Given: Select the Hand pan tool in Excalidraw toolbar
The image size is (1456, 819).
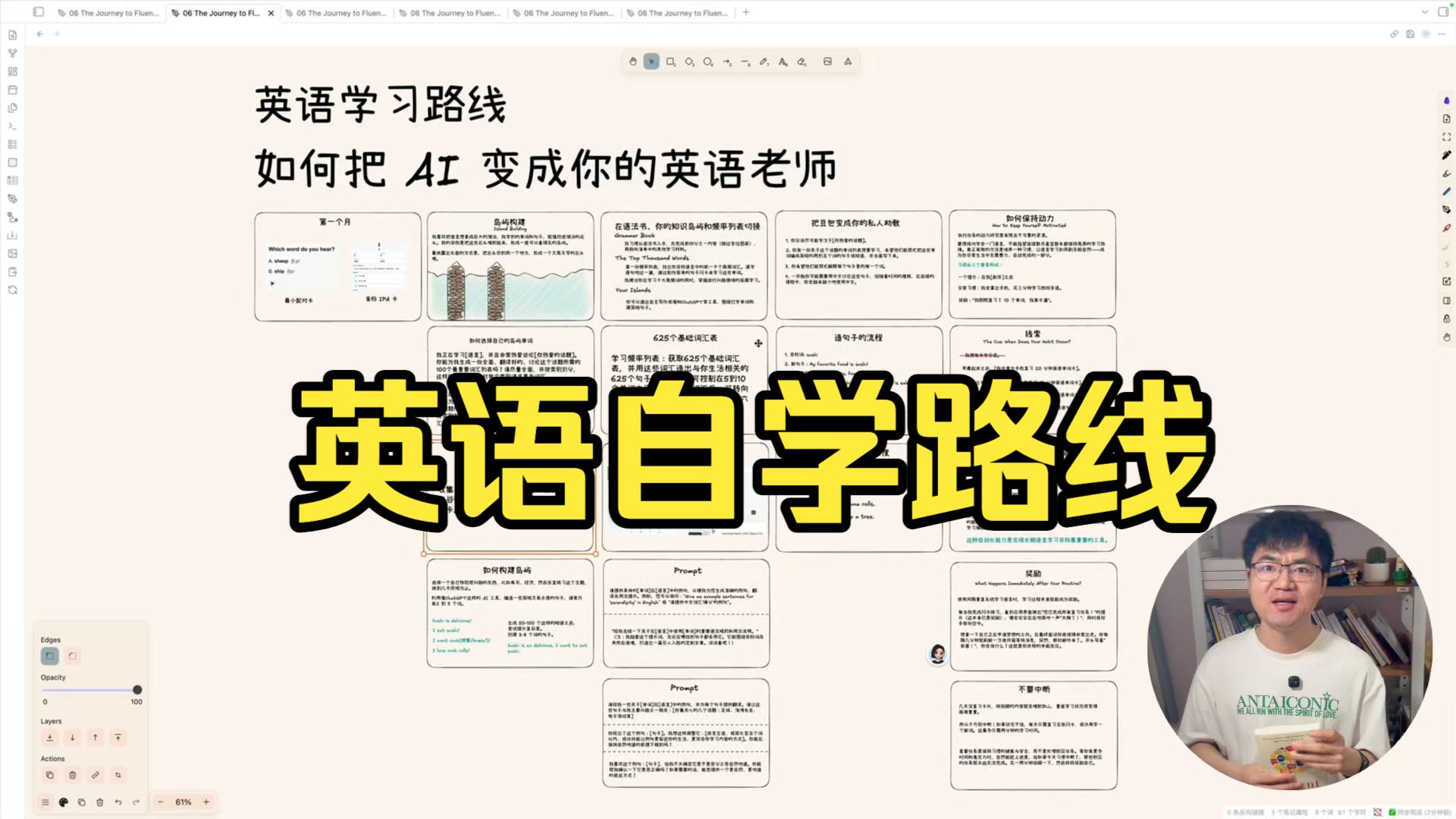Looking at the screenshot, I should click(632, 61).
